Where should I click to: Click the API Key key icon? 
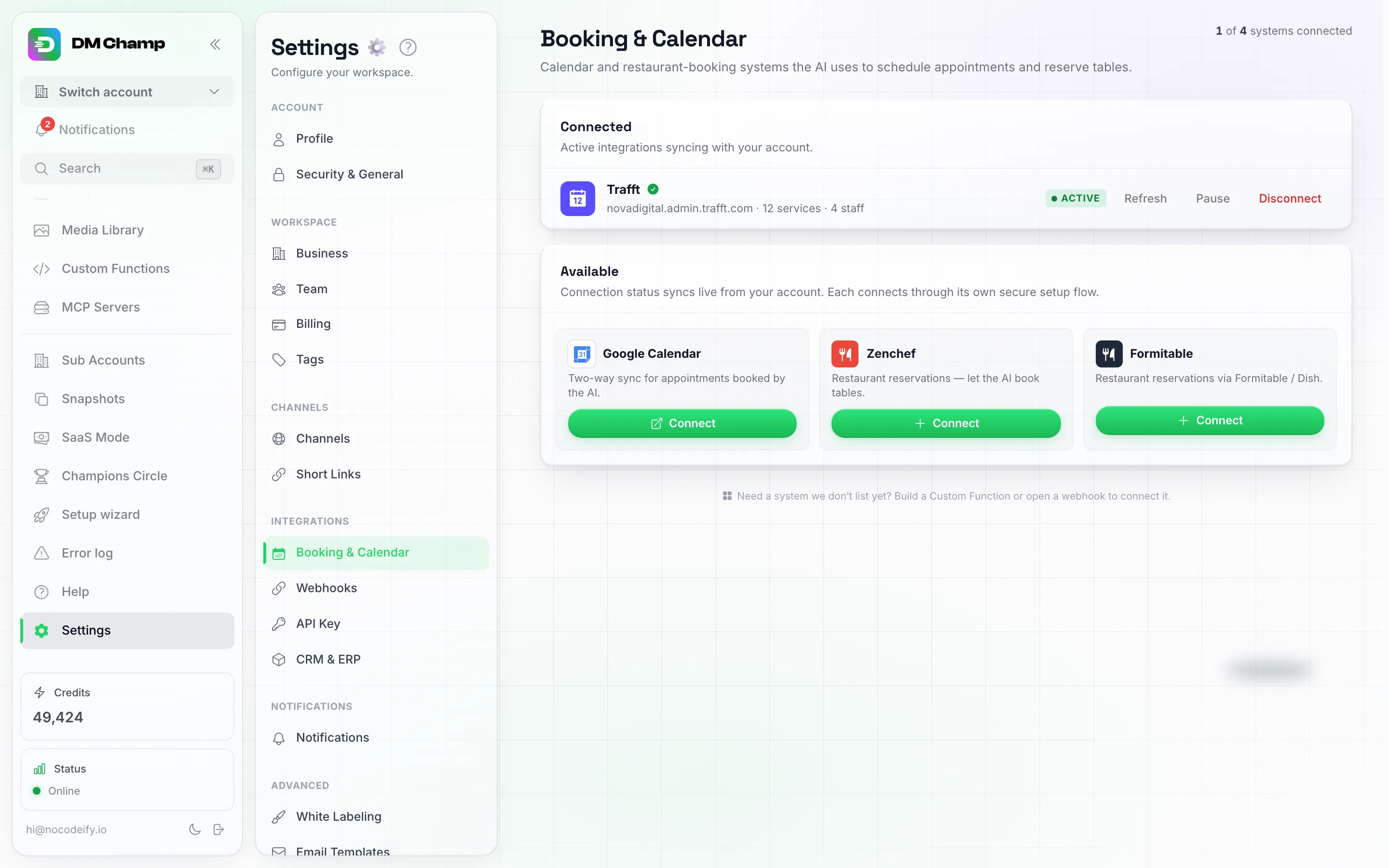tap(279, 624)
